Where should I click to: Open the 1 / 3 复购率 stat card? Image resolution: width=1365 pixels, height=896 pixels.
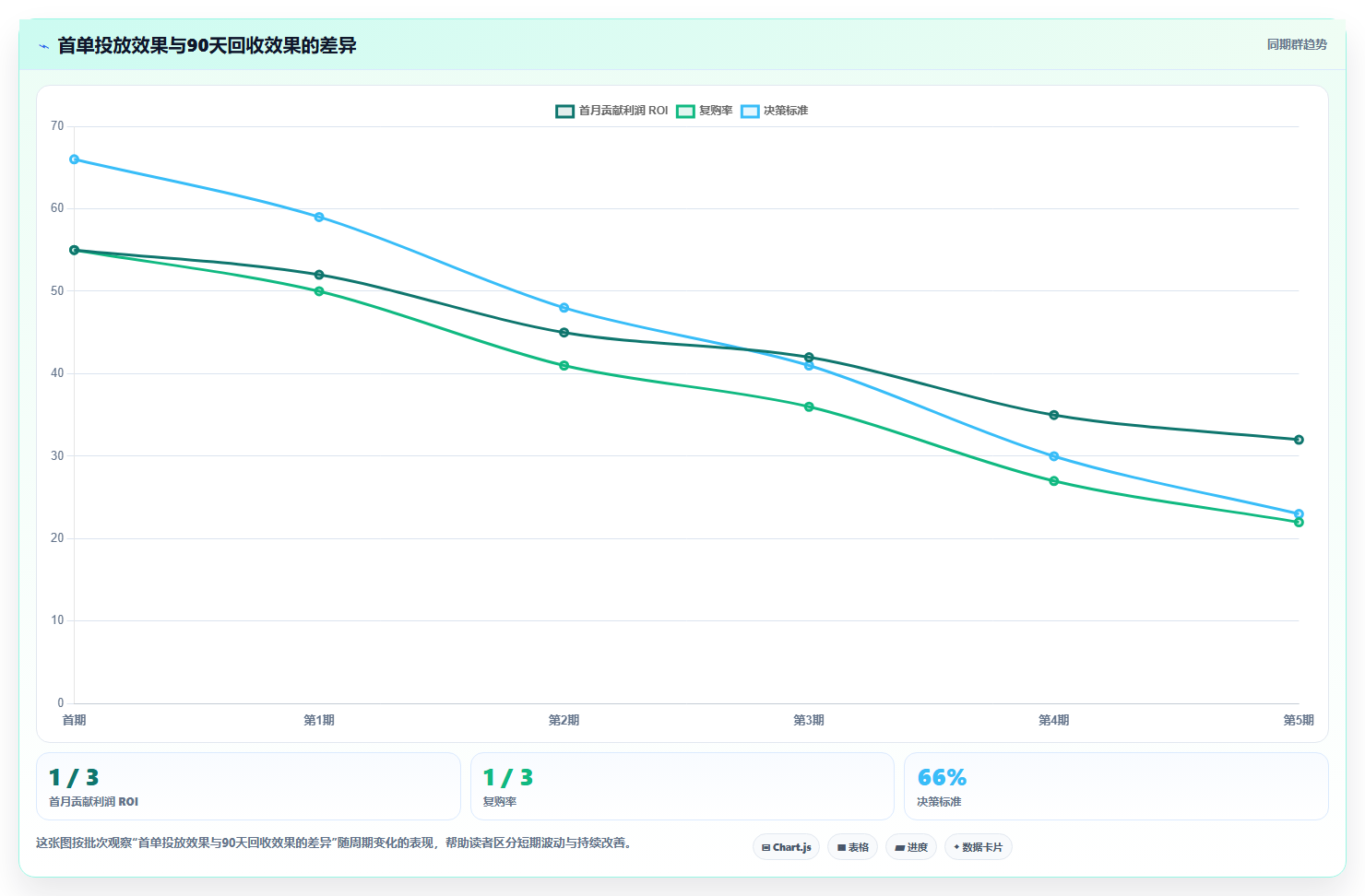[682, 786]
